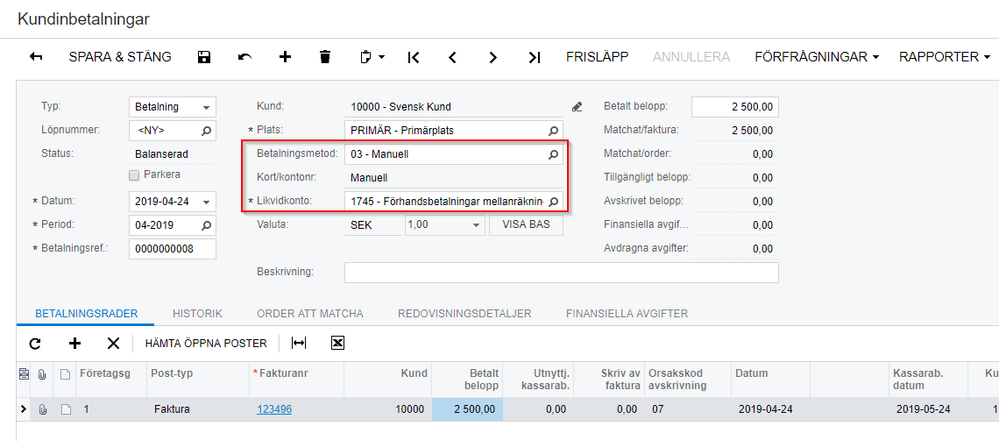The width and height of the screenshot is (999, 441).
Task: Click the Betalt belopp input field
Action: 735,107
